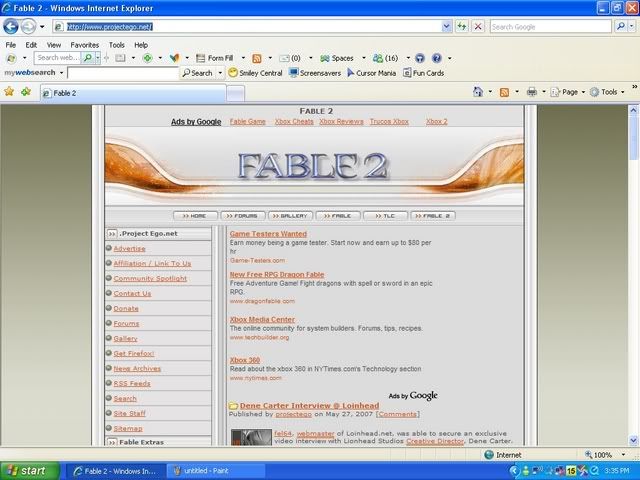Open the recent pages dropdown next to Forward
Image resolution: width=640 pixels, height=480 pixels.
tap(42, 27)
